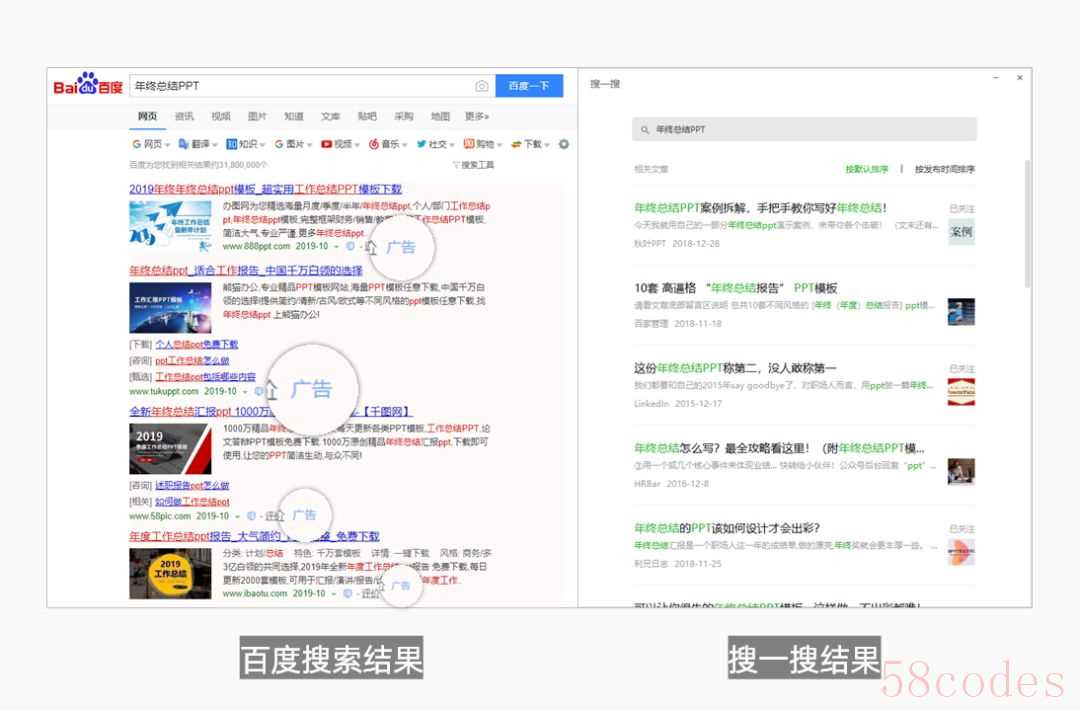
Task: Click the thumbnail of the LinkedIn article
Action: click(961, 392)
